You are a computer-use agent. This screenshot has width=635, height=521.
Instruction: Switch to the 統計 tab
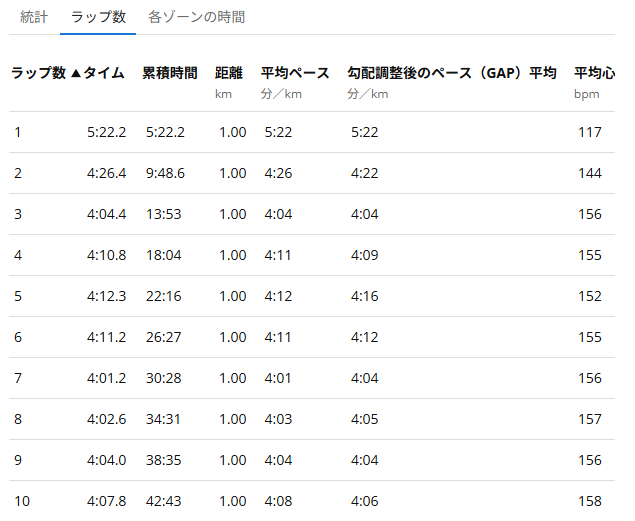34,17
